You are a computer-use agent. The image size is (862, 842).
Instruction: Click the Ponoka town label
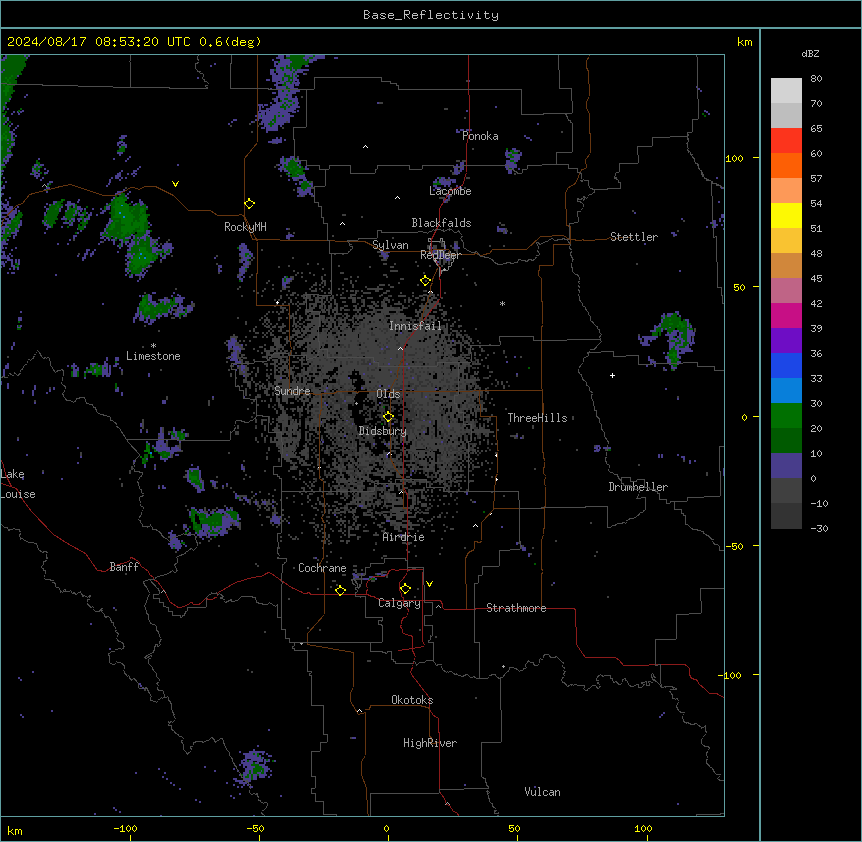coord(480,136)
